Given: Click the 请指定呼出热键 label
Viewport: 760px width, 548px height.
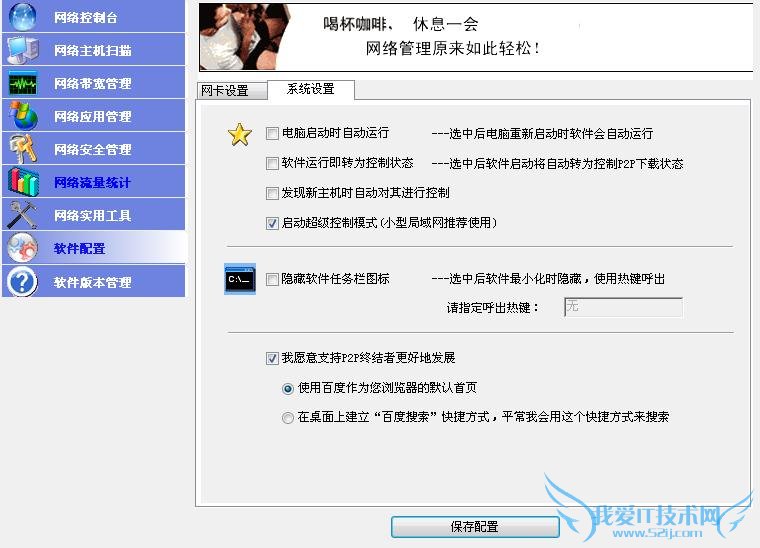Looking at the screenshot, I should click(492, 308).
